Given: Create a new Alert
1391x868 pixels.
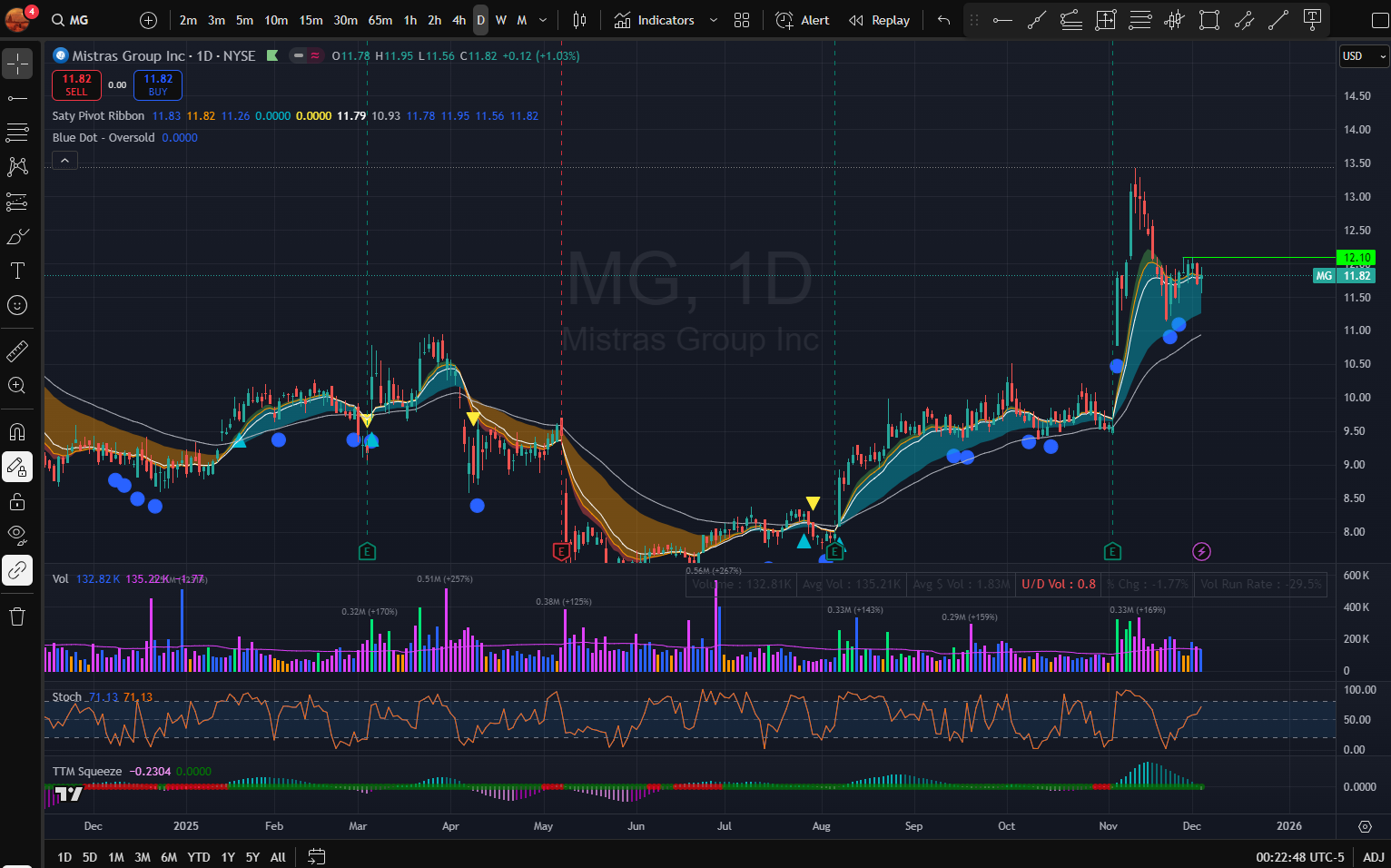Looking at the screenshot, I should [x=803, y=20].
